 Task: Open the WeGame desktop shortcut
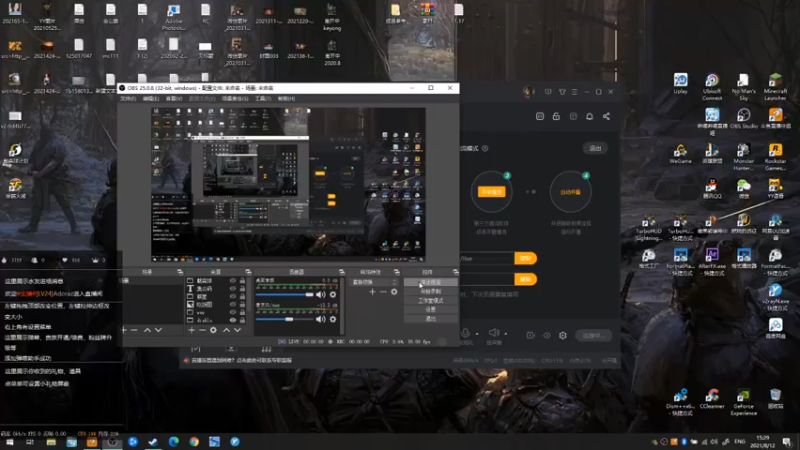(x=680, y=154)
